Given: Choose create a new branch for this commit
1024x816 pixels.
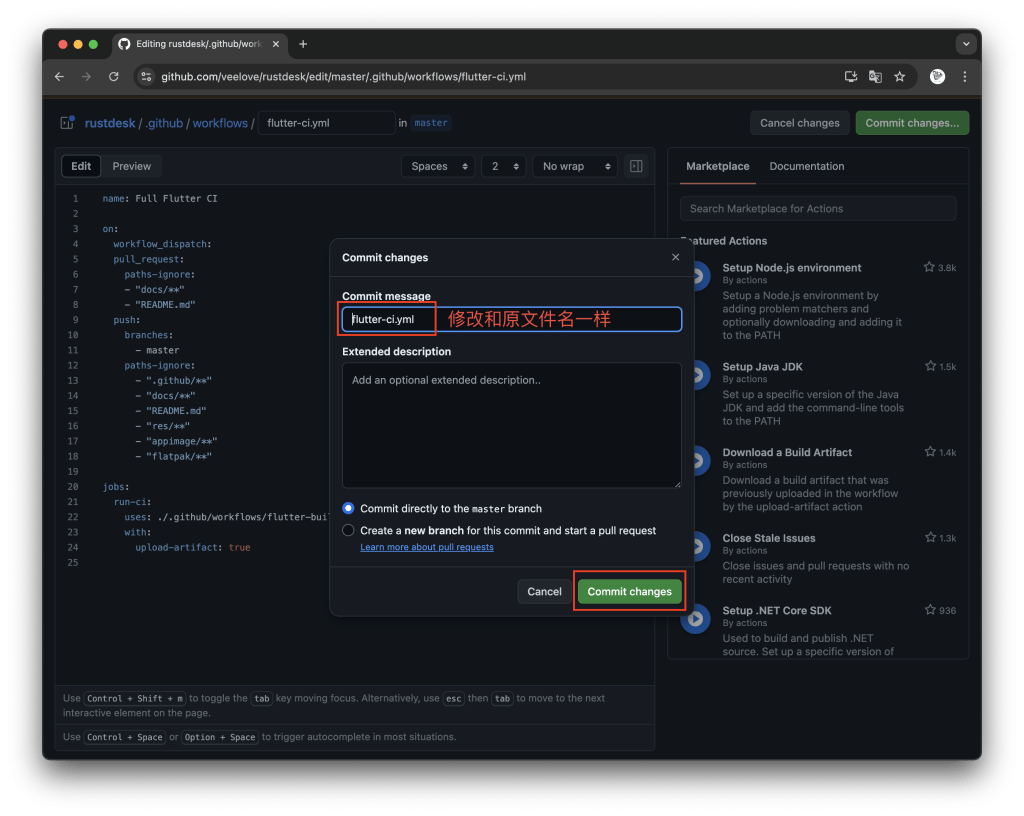Looking at the screenshot, I should 348,530.
